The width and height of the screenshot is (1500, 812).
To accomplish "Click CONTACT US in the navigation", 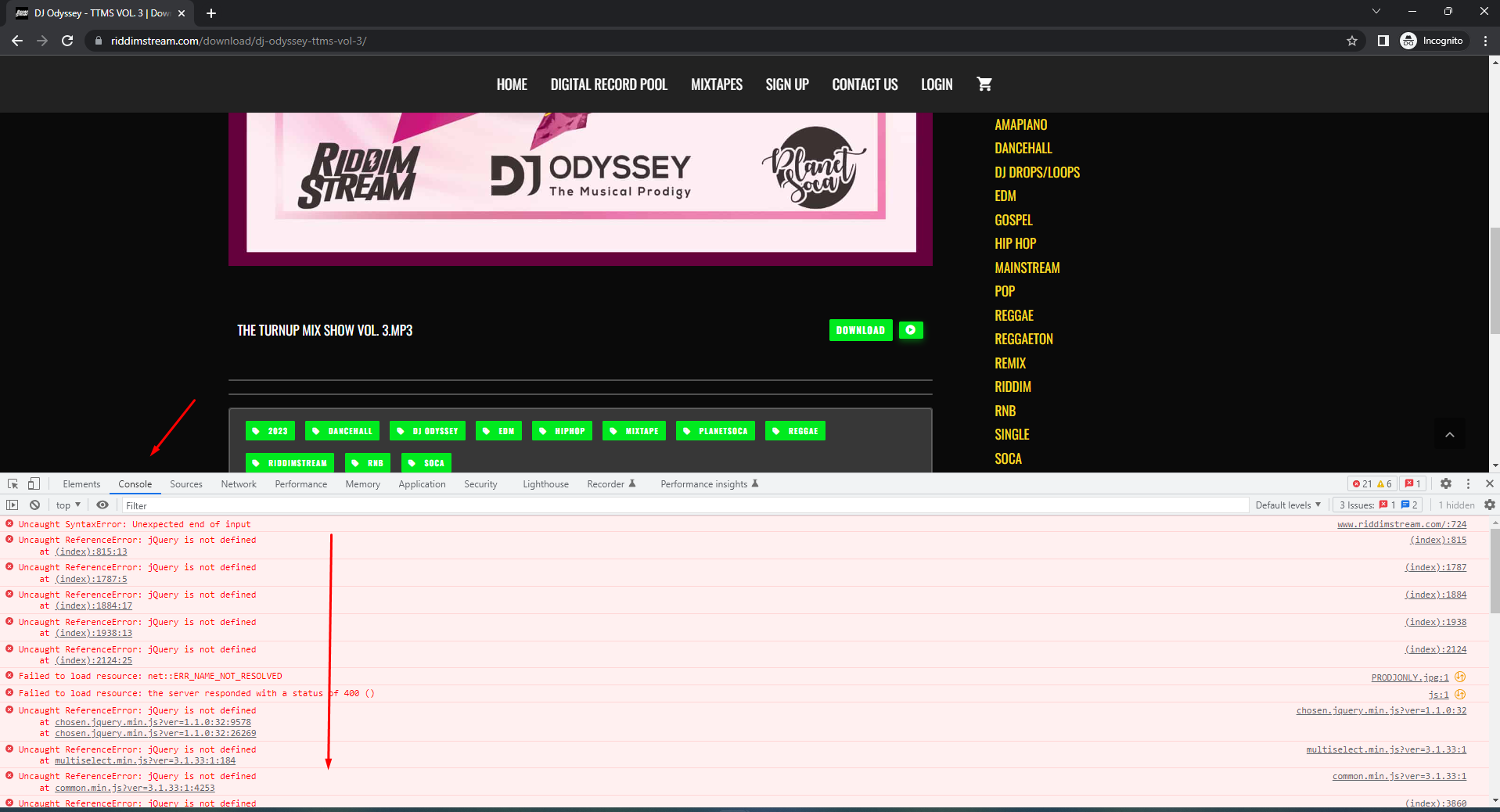I will tap(865, 84).
